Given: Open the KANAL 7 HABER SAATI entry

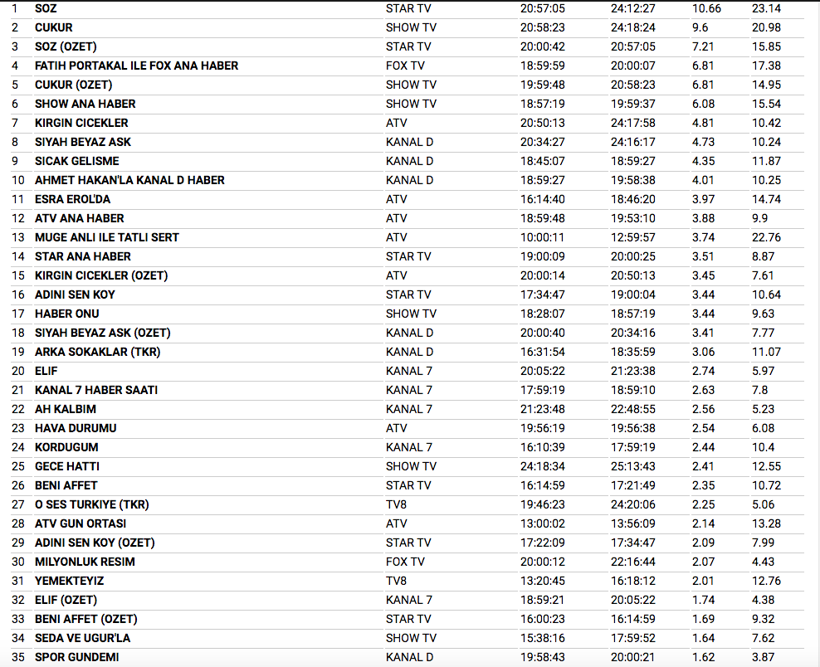Looking at the screenshot, I should tap(96, 390).
